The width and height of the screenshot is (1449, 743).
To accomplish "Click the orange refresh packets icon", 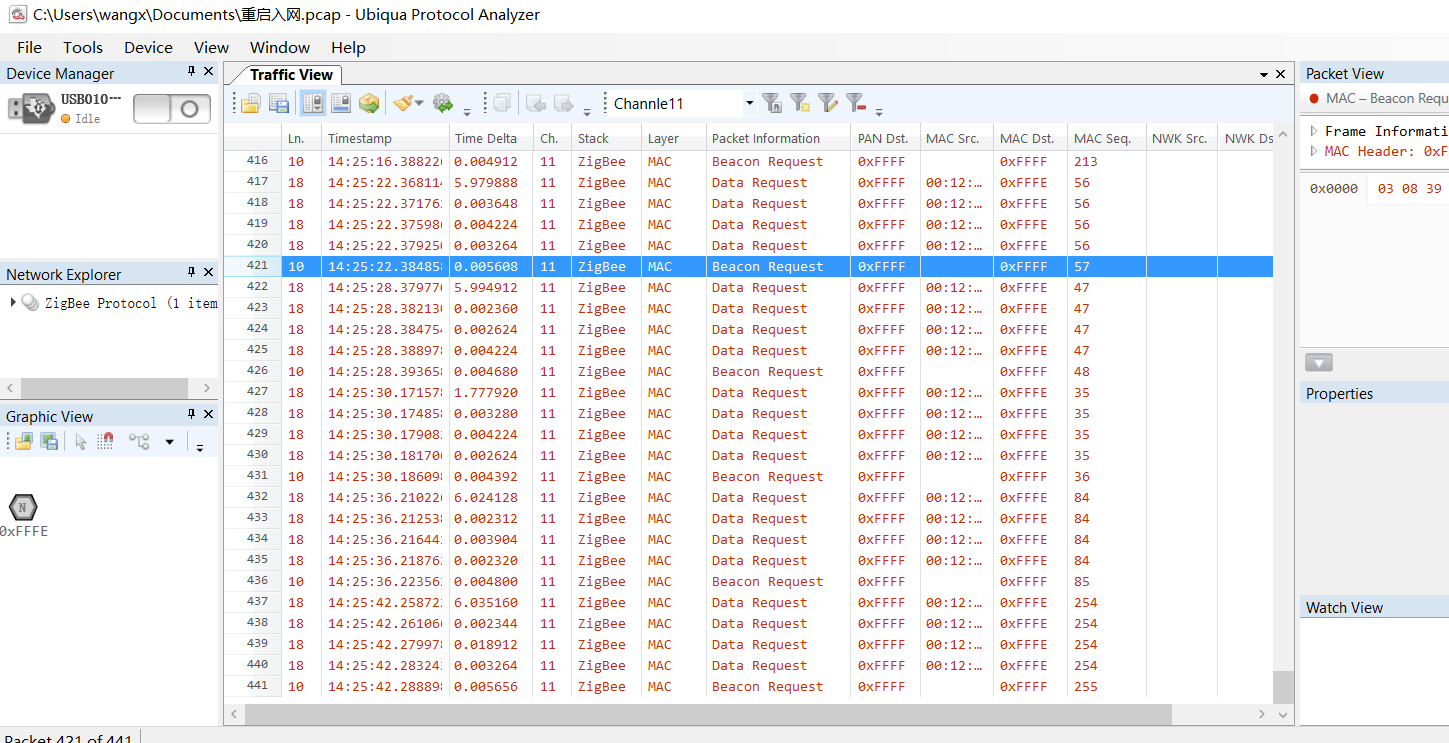I will 369,103.
